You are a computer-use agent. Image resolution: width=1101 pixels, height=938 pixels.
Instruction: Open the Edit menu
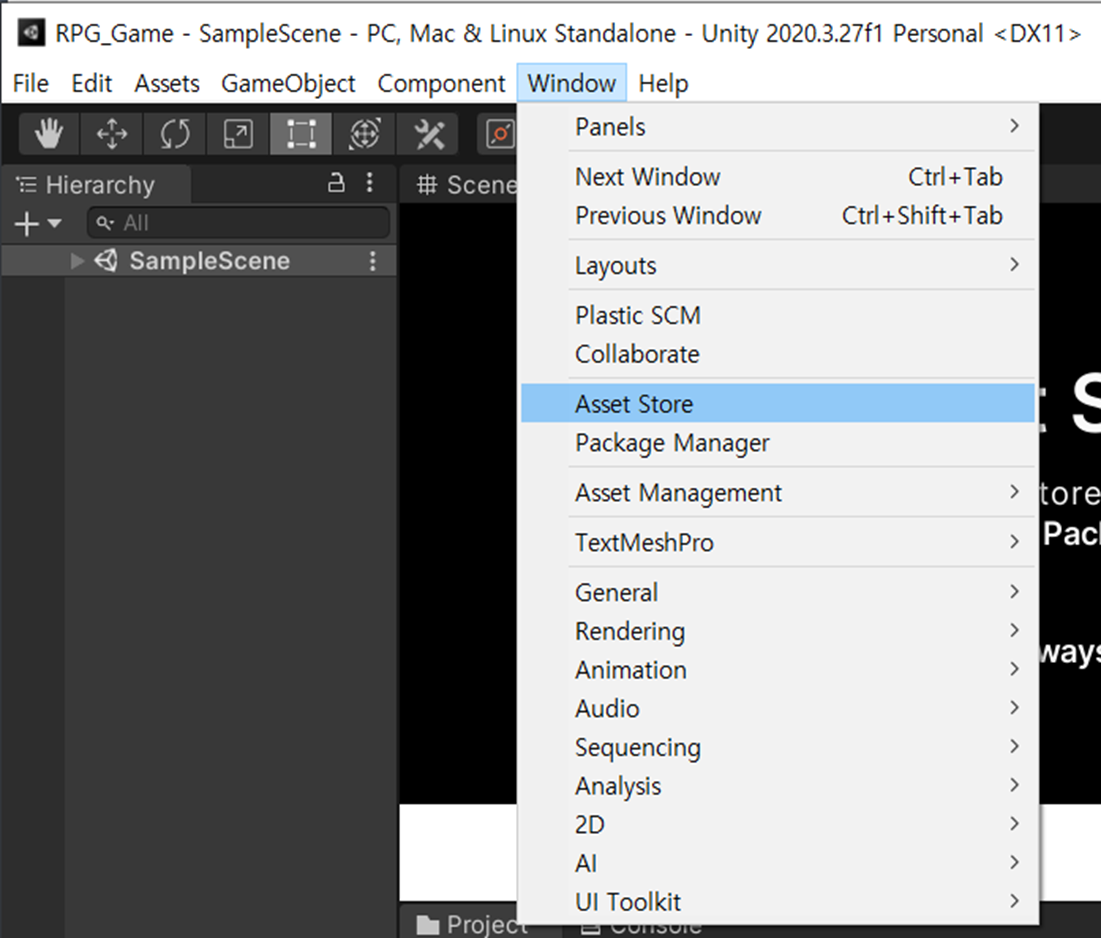[x=92, y=84]
